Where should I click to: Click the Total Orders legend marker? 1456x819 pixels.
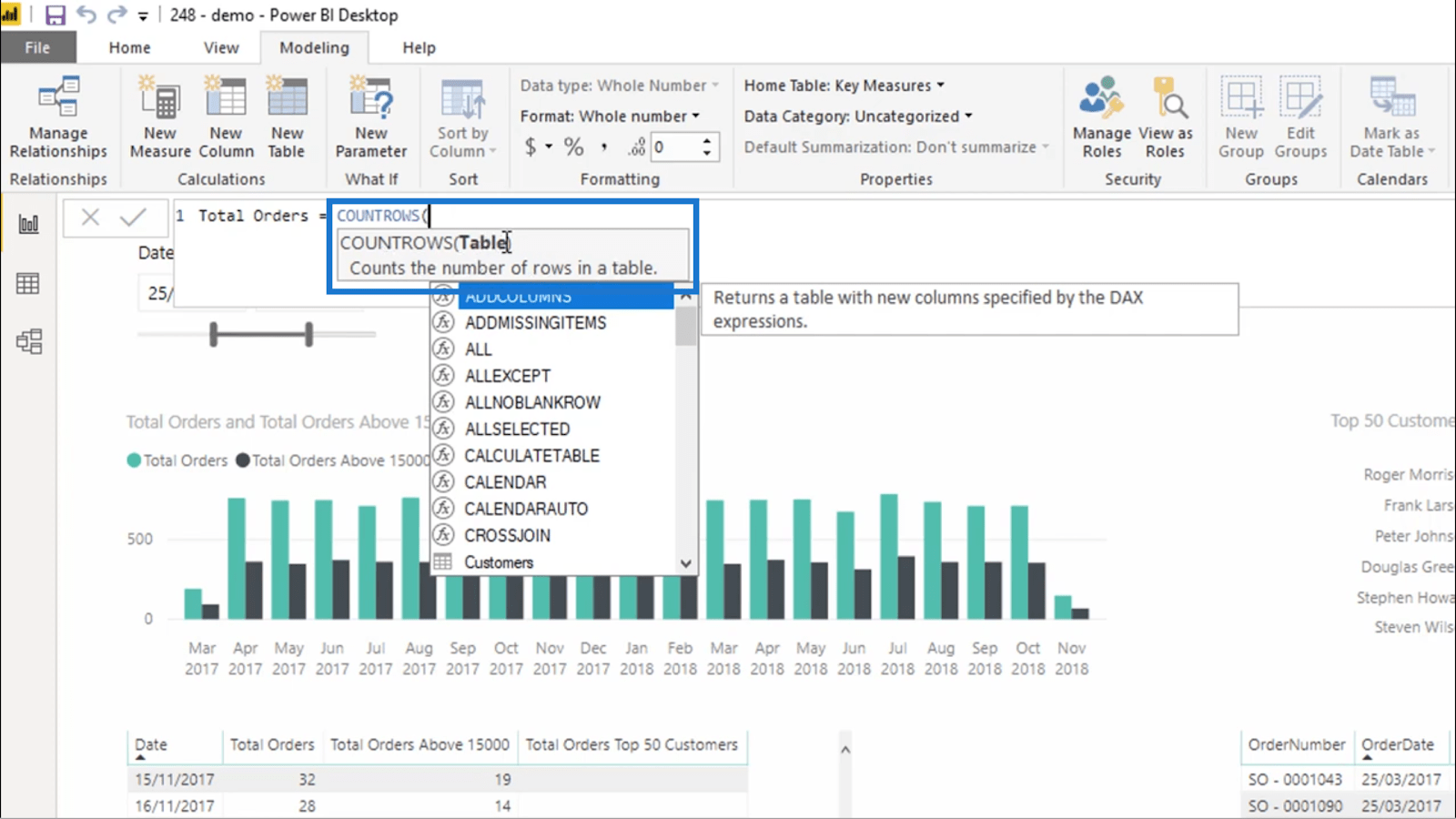(x=134, y=460)
